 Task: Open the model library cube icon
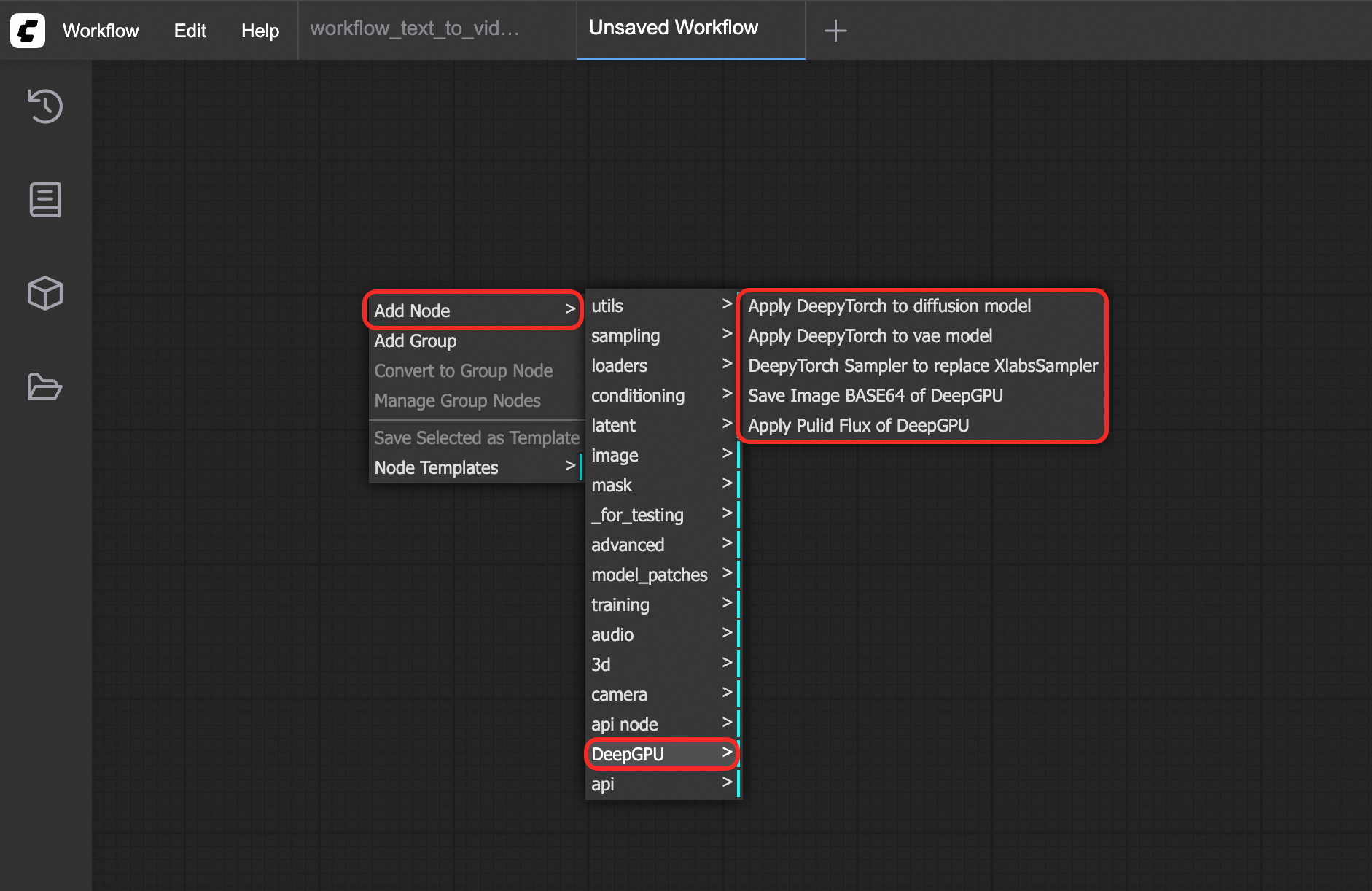45,293
